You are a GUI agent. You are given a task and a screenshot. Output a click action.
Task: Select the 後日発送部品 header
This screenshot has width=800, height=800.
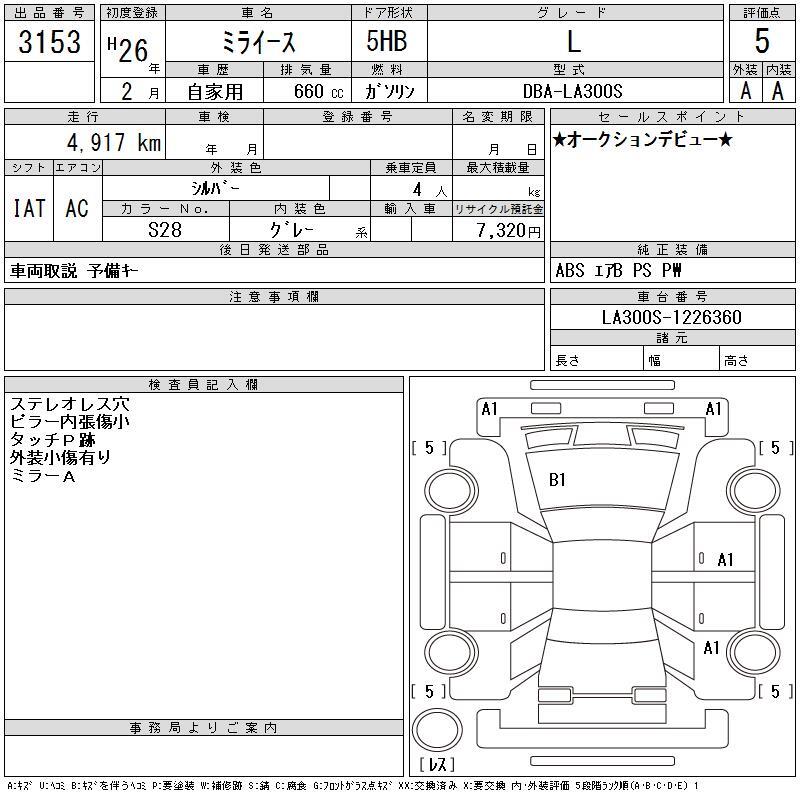274,249
